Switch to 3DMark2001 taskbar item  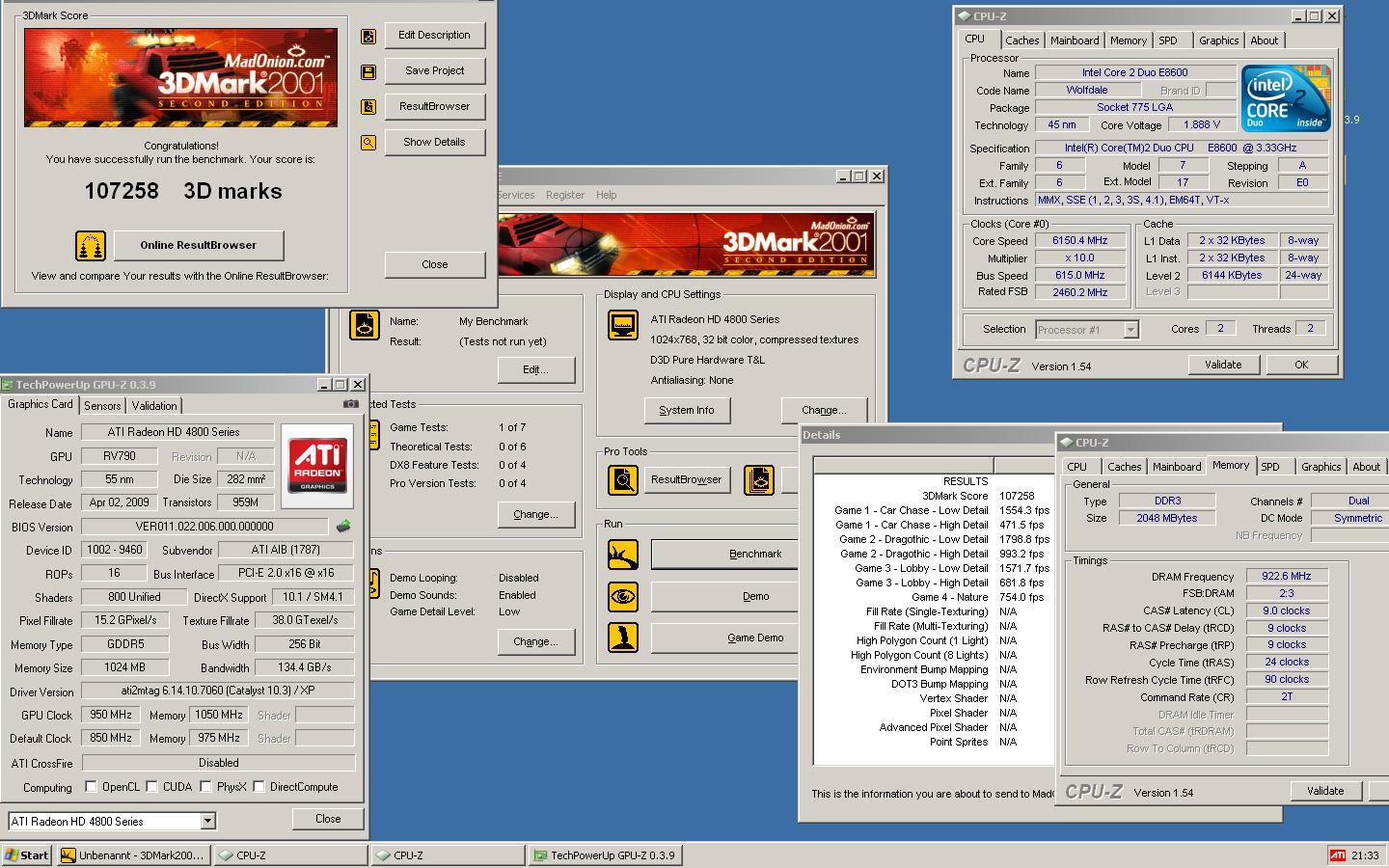click(132, 855)
